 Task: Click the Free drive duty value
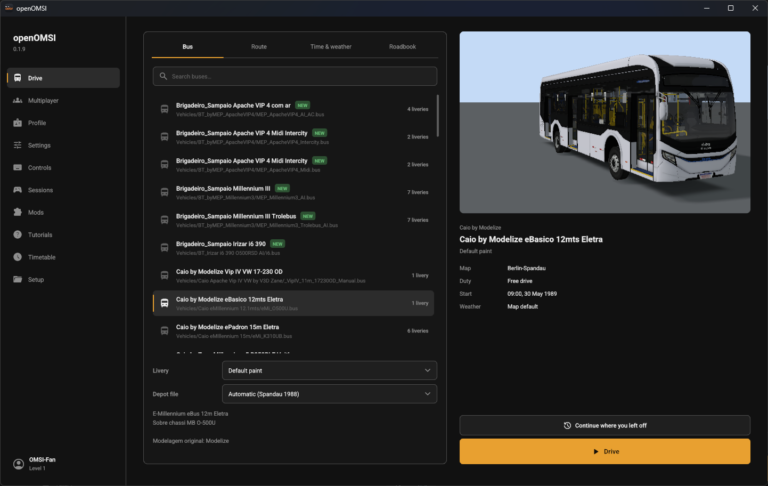pos(520,281)
